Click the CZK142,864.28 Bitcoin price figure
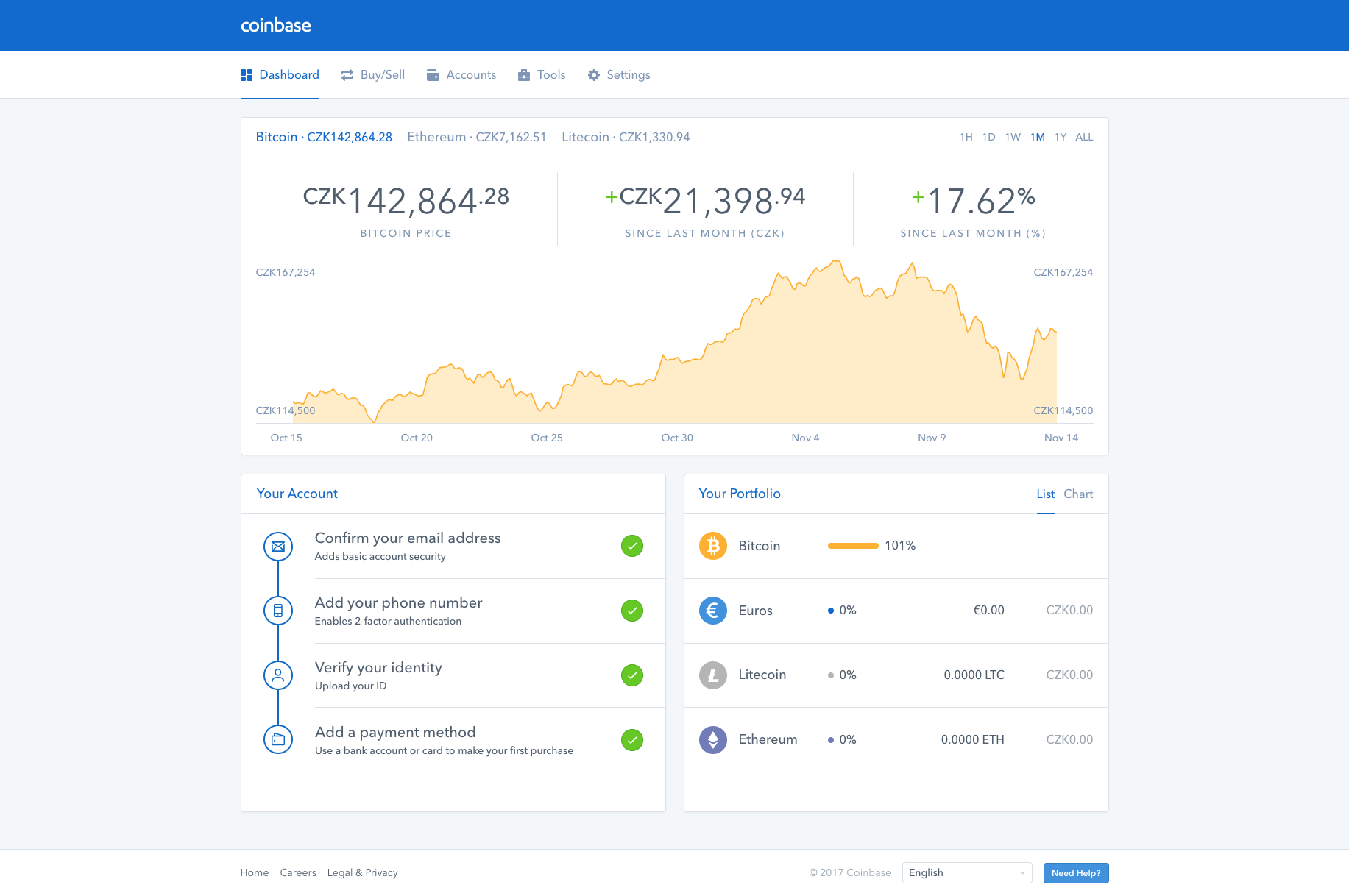1349x896 pixels. pyautogui.click(x=406, y=200)
